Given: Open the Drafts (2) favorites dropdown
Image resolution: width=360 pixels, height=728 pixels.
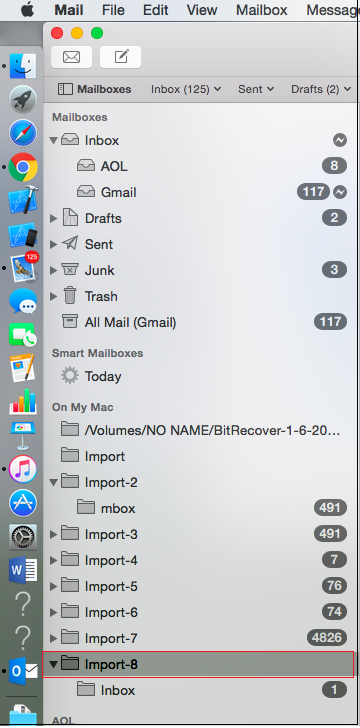Looking at the screenshot, I should coord(321,89).
